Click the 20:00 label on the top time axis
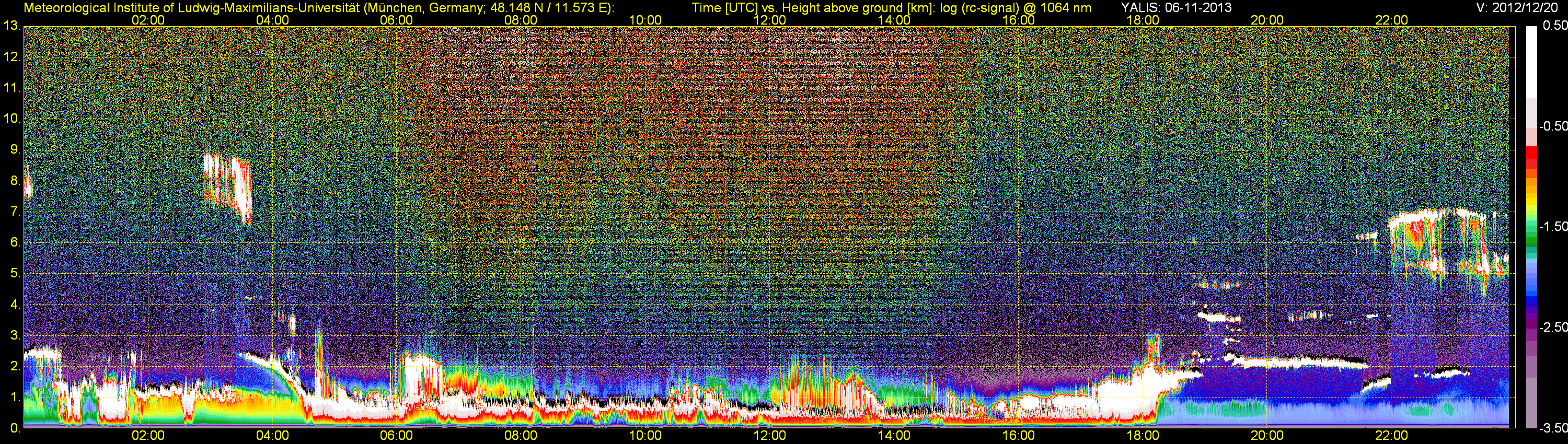The image size is (1568, 444). coord(1267,20)
